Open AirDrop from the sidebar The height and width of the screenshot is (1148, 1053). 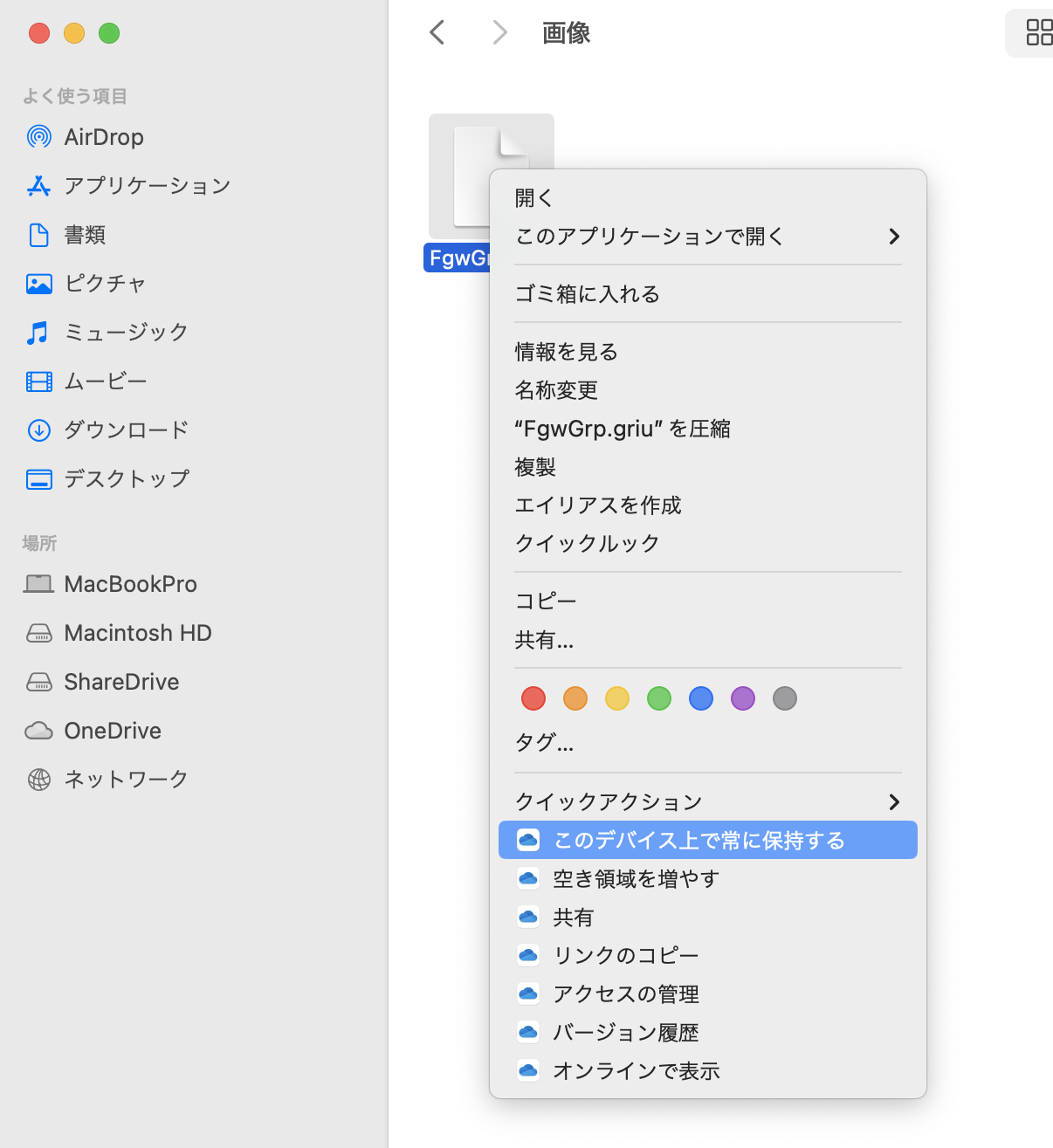click(x=103, y=137)
